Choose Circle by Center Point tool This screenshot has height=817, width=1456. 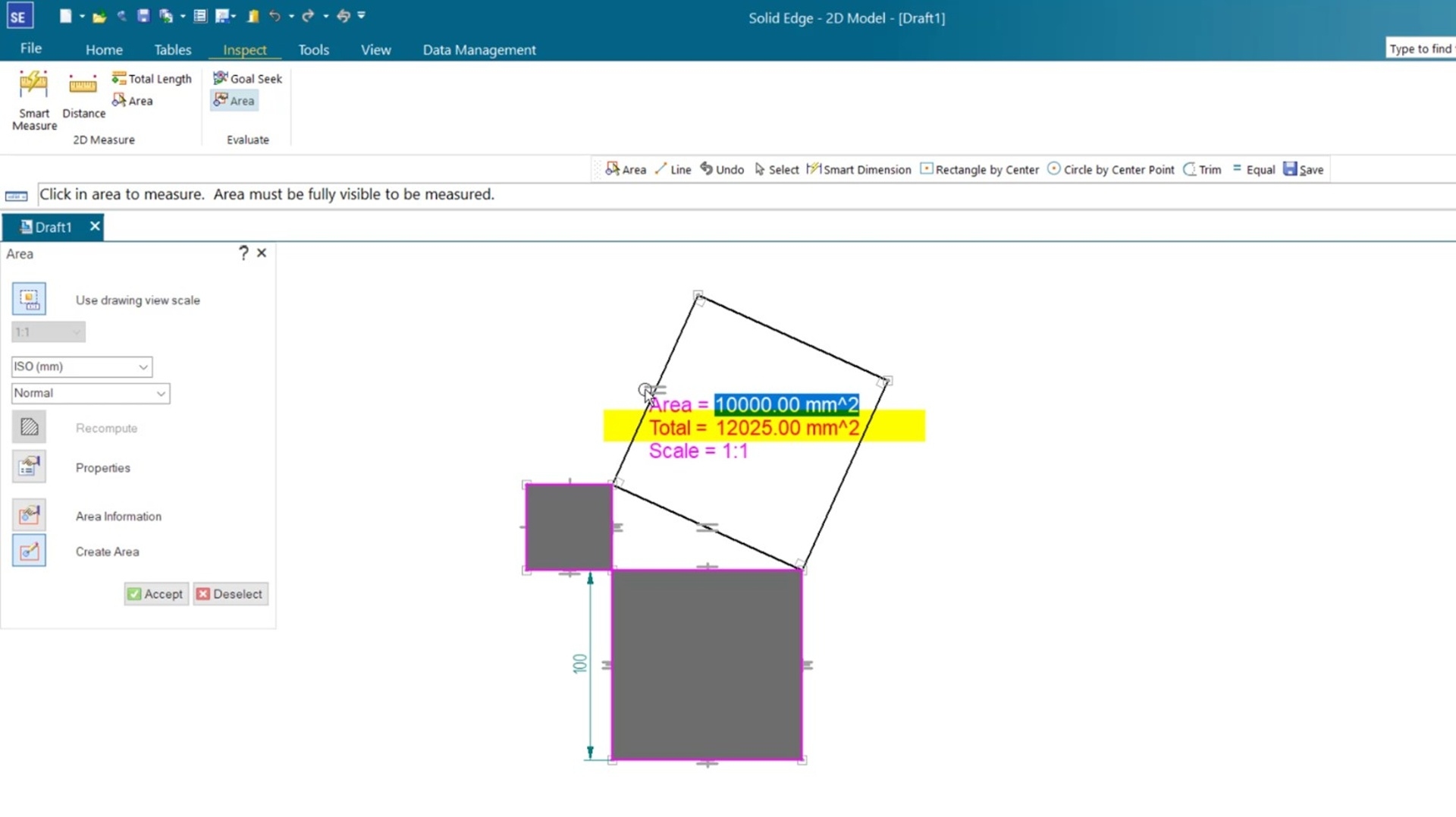tap(1111, 169)
